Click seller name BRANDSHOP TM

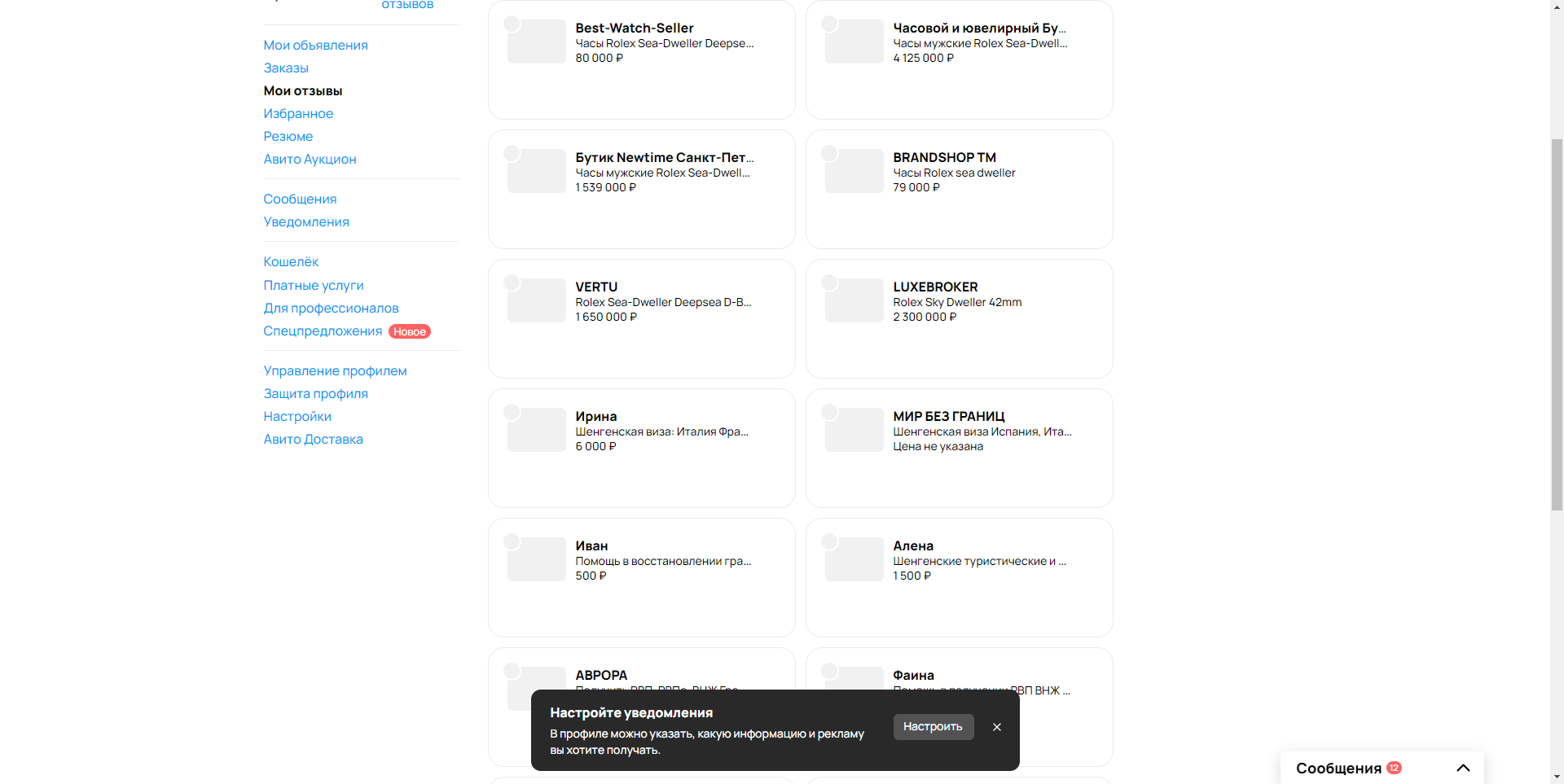point(944,157)
